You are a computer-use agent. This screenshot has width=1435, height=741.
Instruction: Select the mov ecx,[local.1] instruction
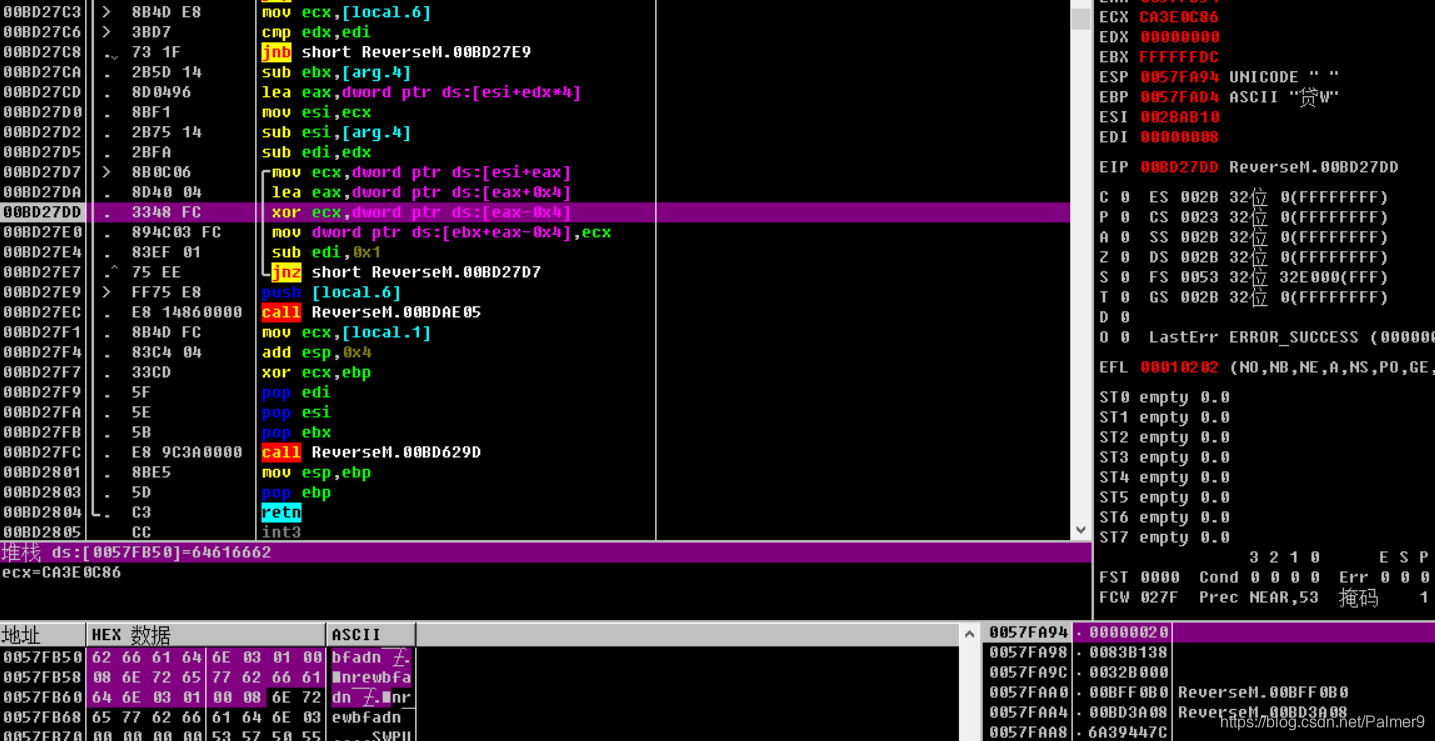coord(346,332)
